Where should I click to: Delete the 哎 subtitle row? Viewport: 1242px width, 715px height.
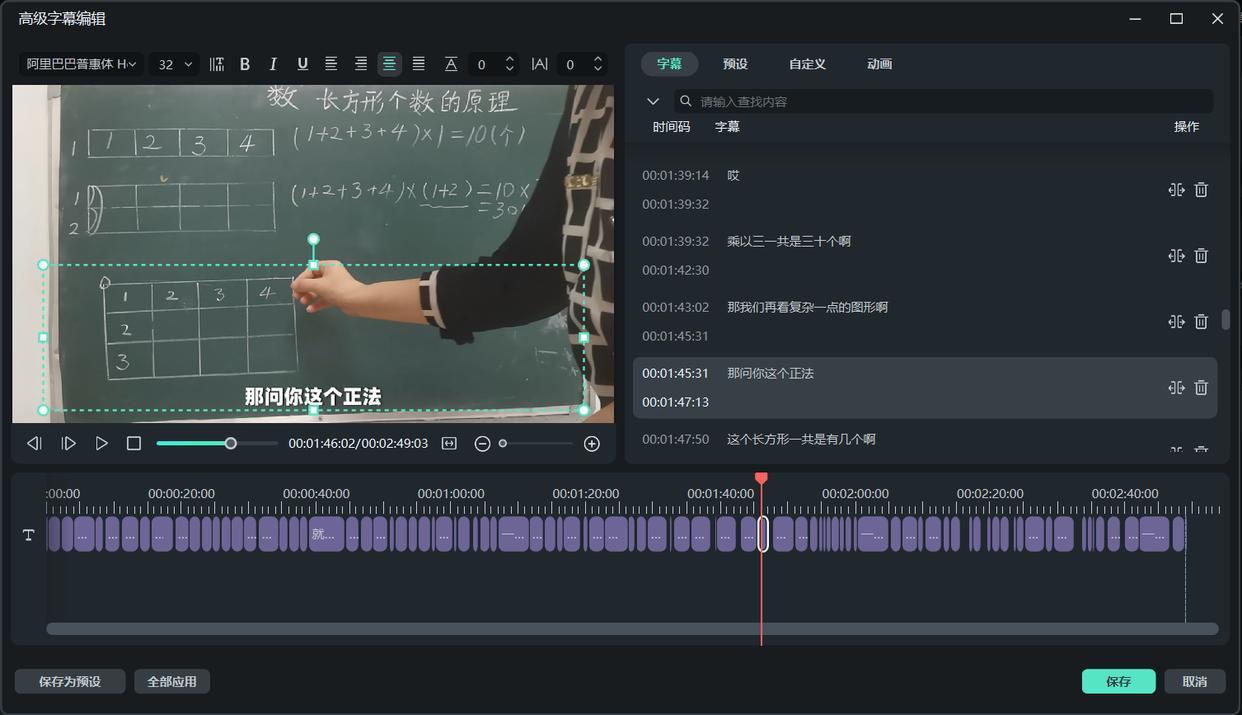(x=1201, y=190)
